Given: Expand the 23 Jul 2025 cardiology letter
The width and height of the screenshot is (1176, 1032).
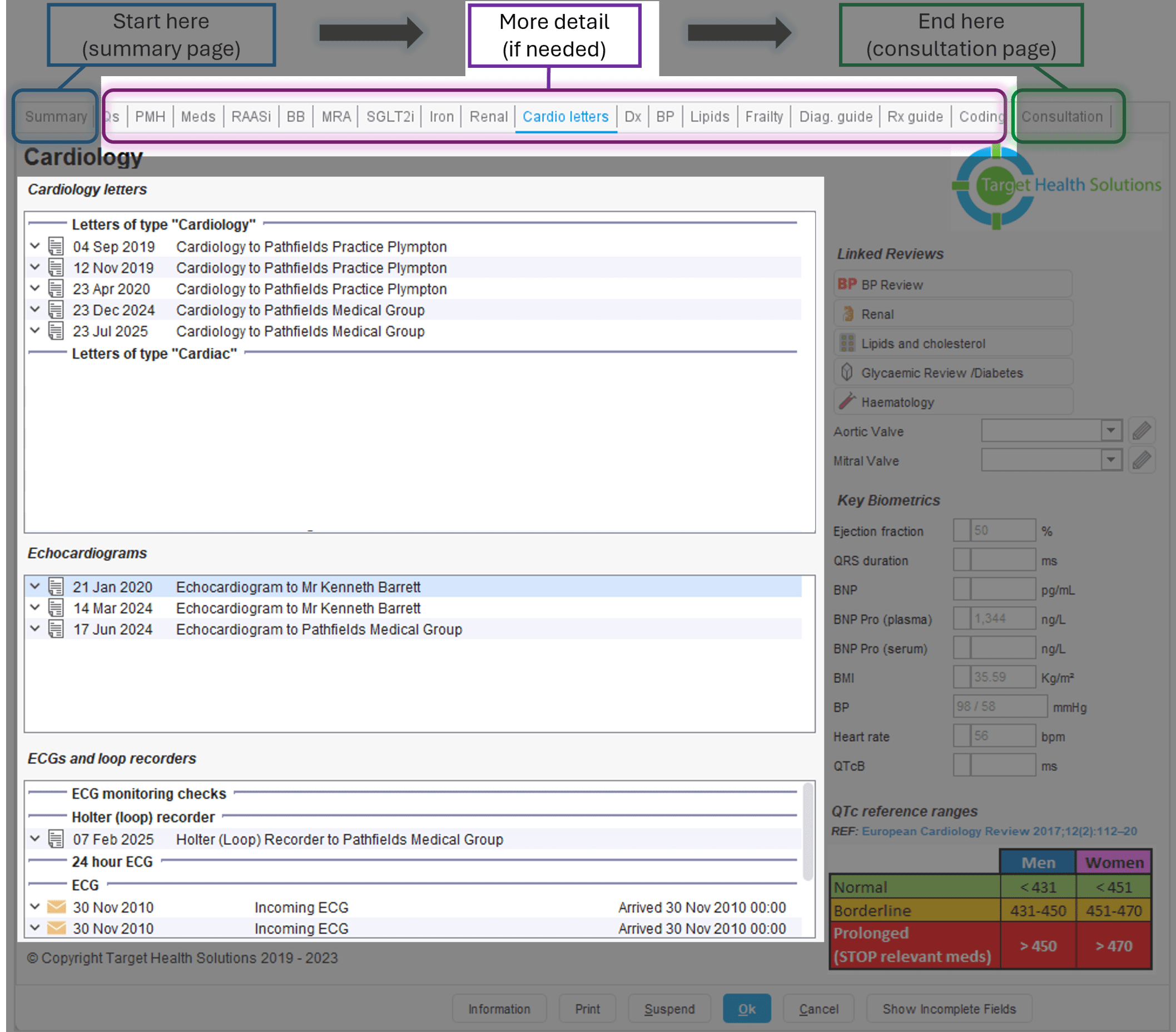Looking at the screenshot, I should click(x=35, y=331).
